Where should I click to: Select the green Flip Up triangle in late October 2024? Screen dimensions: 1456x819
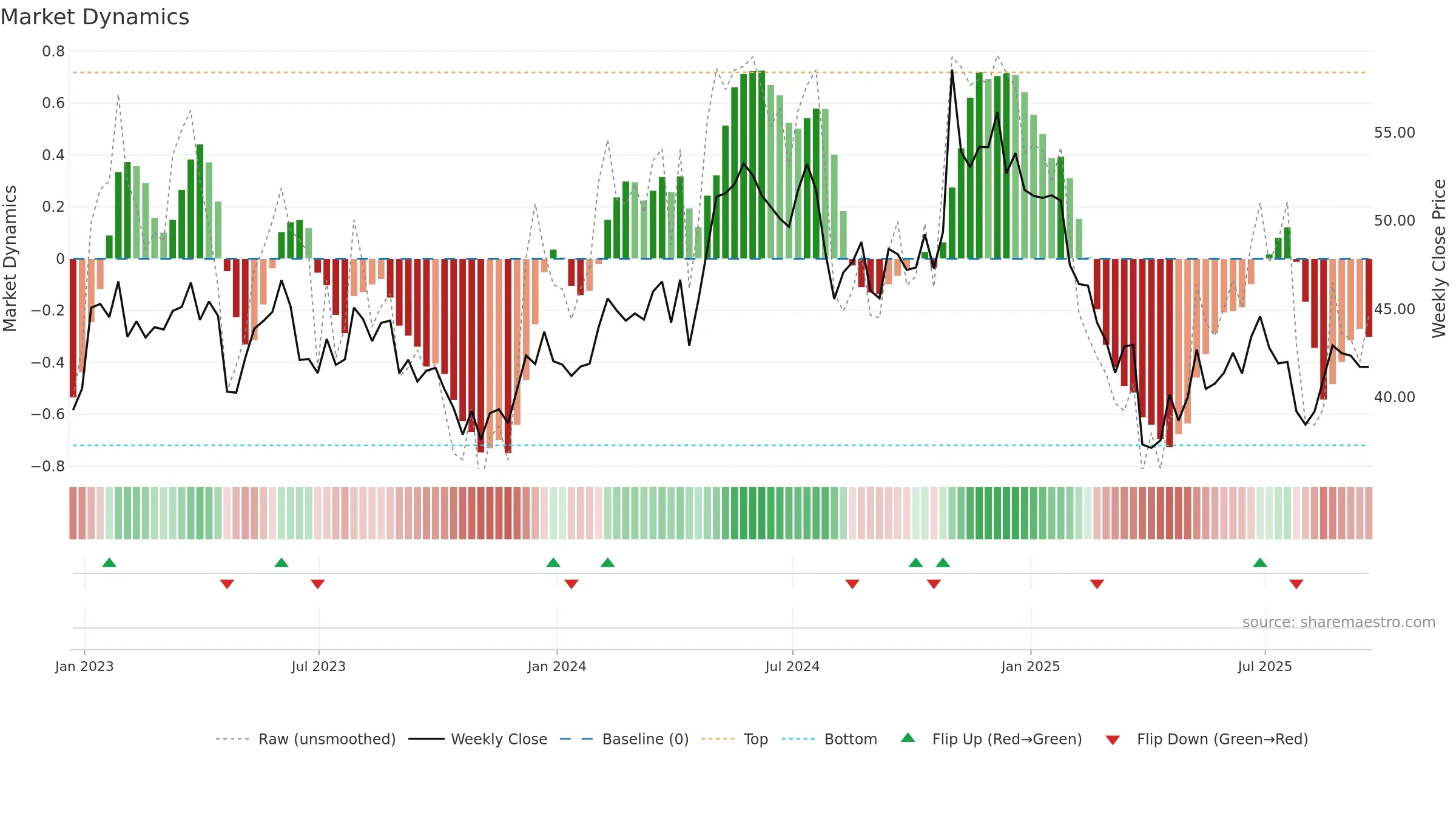pos(943,562)
